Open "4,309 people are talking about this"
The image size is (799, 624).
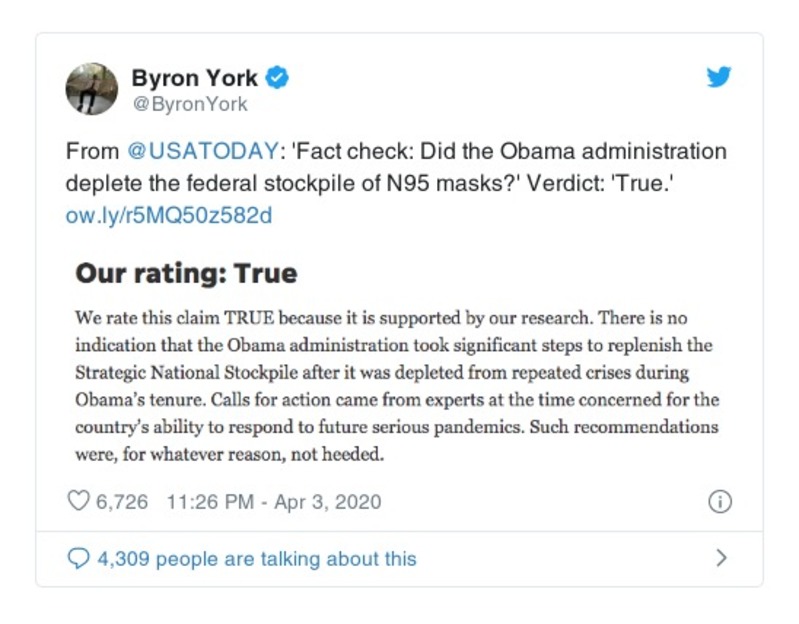pyautogui.click(x=256, y=559)
